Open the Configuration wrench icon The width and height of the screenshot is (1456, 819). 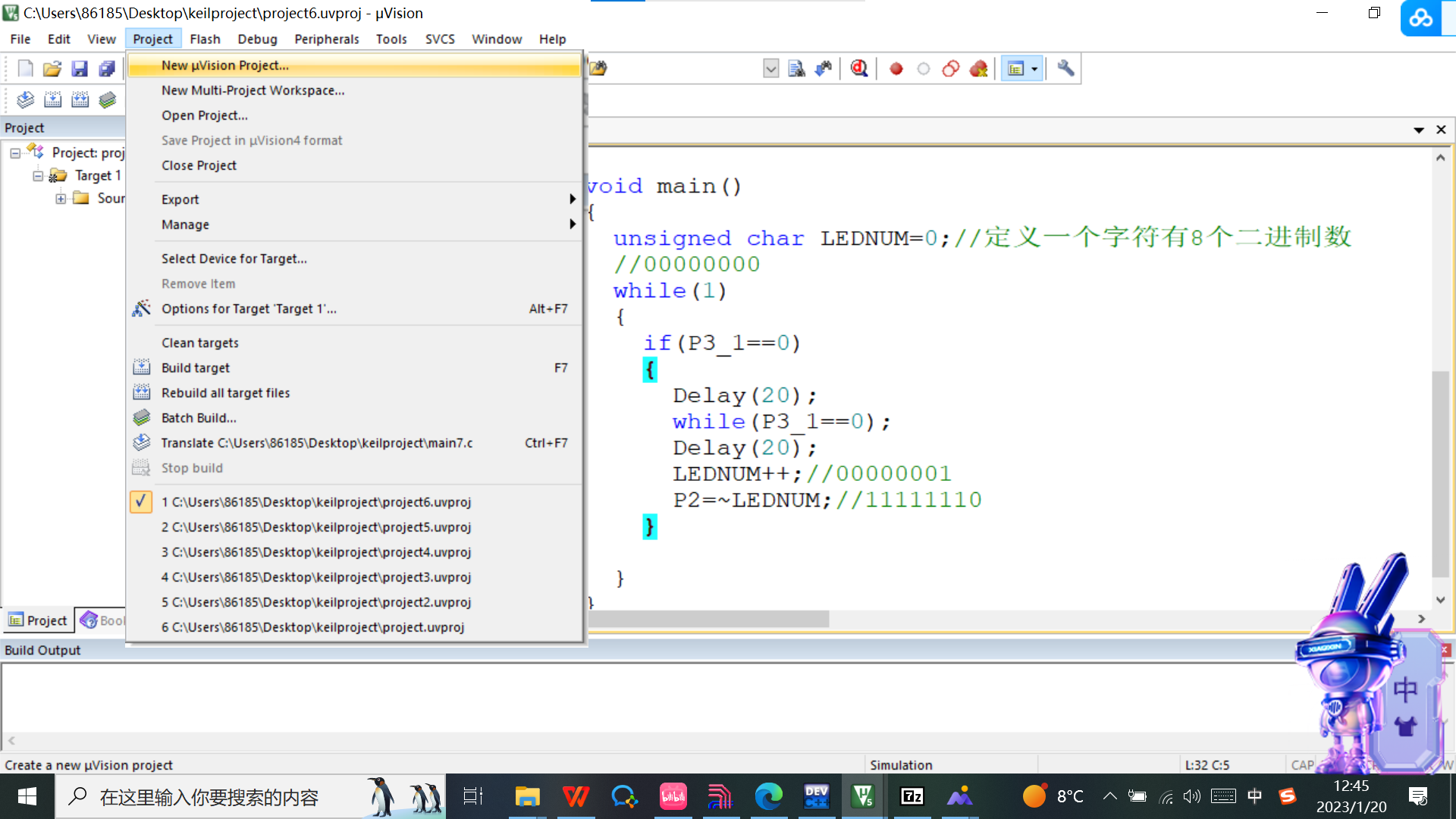[x=1065, y=69]
